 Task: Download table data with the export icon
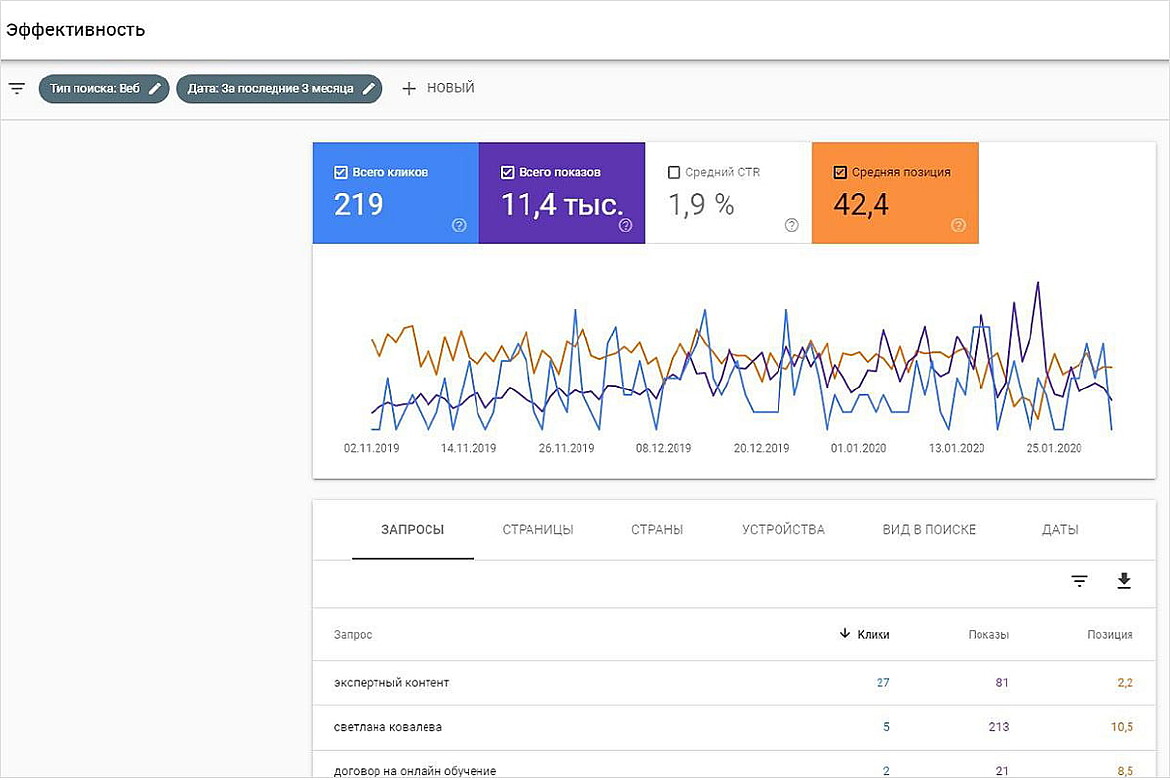tap(1124, 581)
